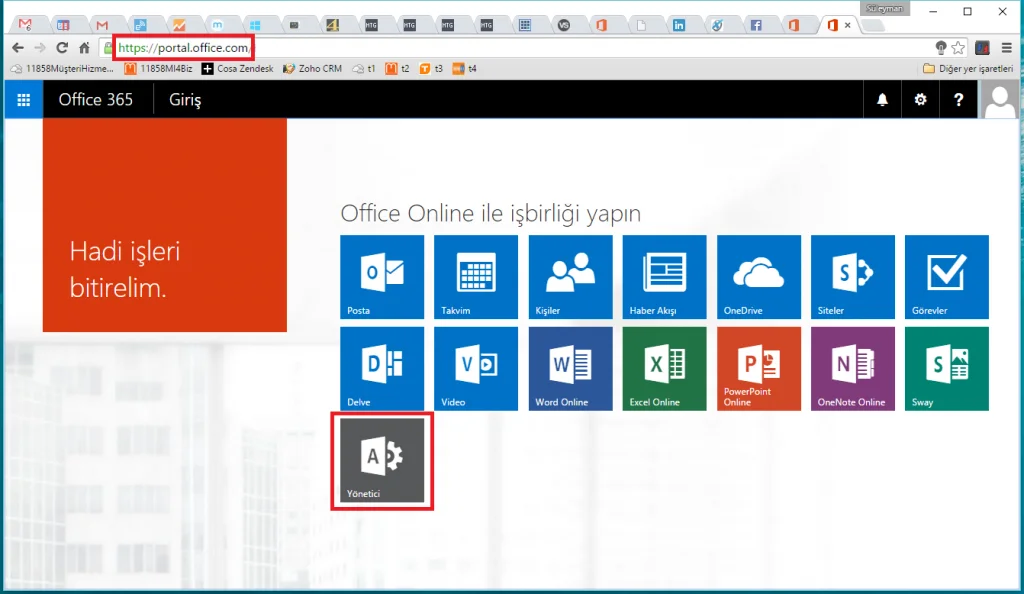Open the OneDrive tile
The height and width of the screenshot is (594, 1024).
click(758, 277)
